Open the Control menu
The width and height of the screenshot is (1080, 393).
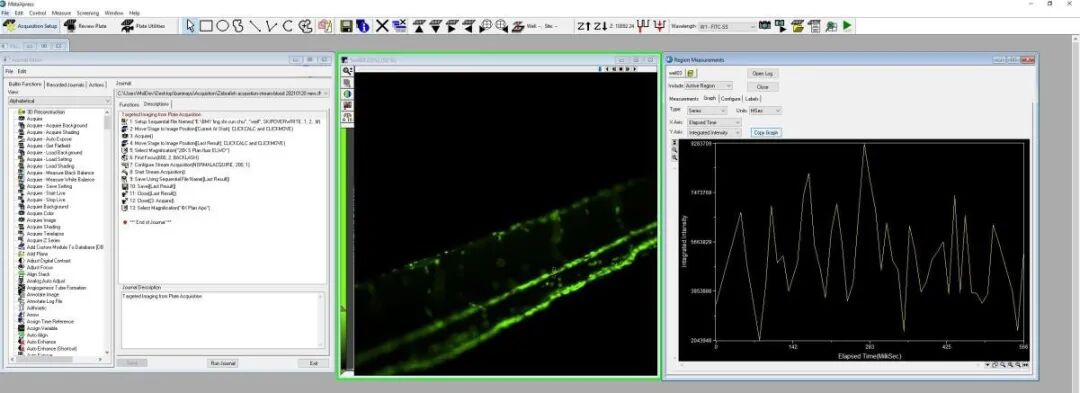point(38,13)
